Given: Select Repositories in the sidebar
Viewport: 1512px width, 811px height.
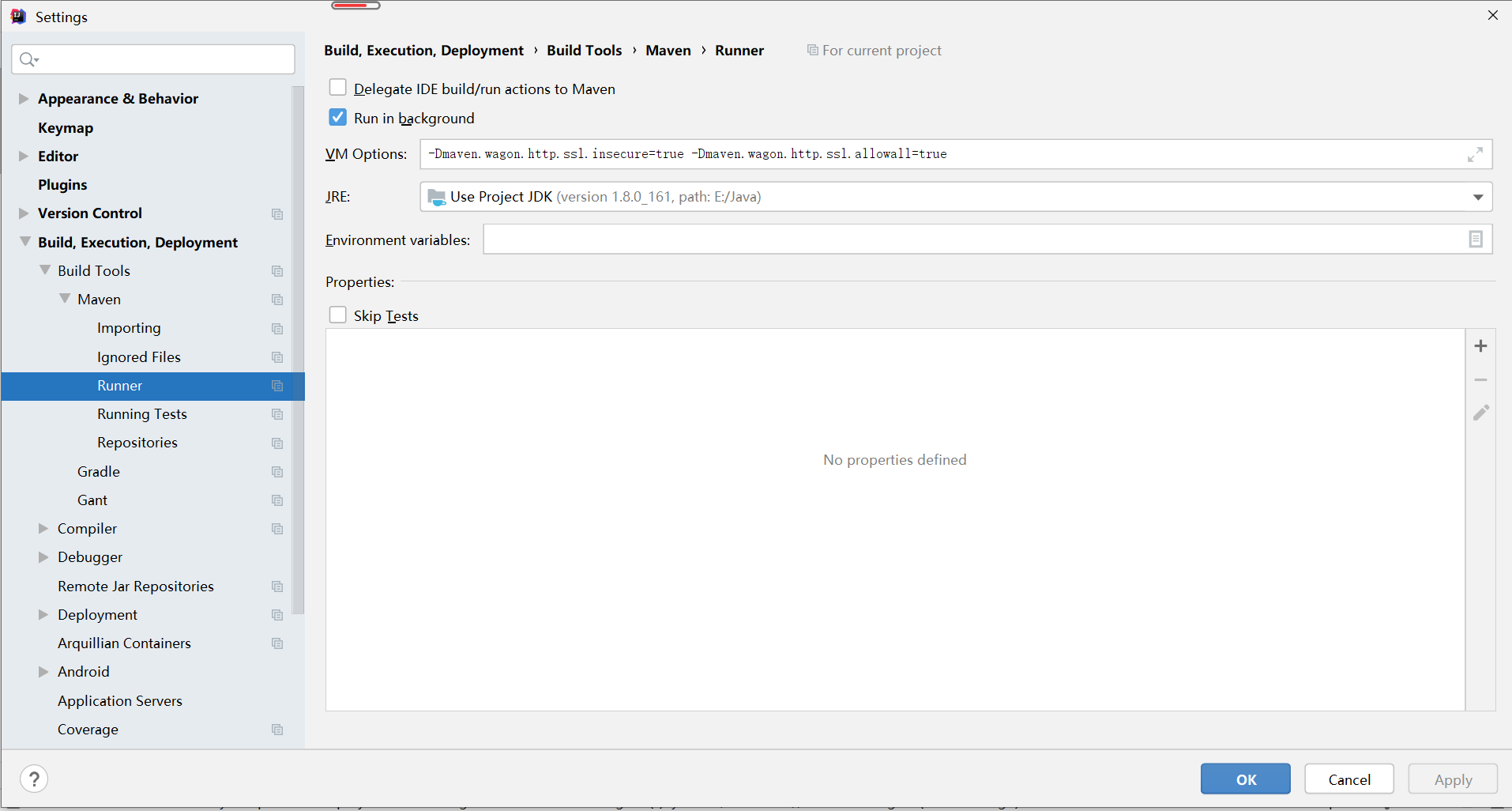Looking at the screenshot, I should [x=137, y=442].
